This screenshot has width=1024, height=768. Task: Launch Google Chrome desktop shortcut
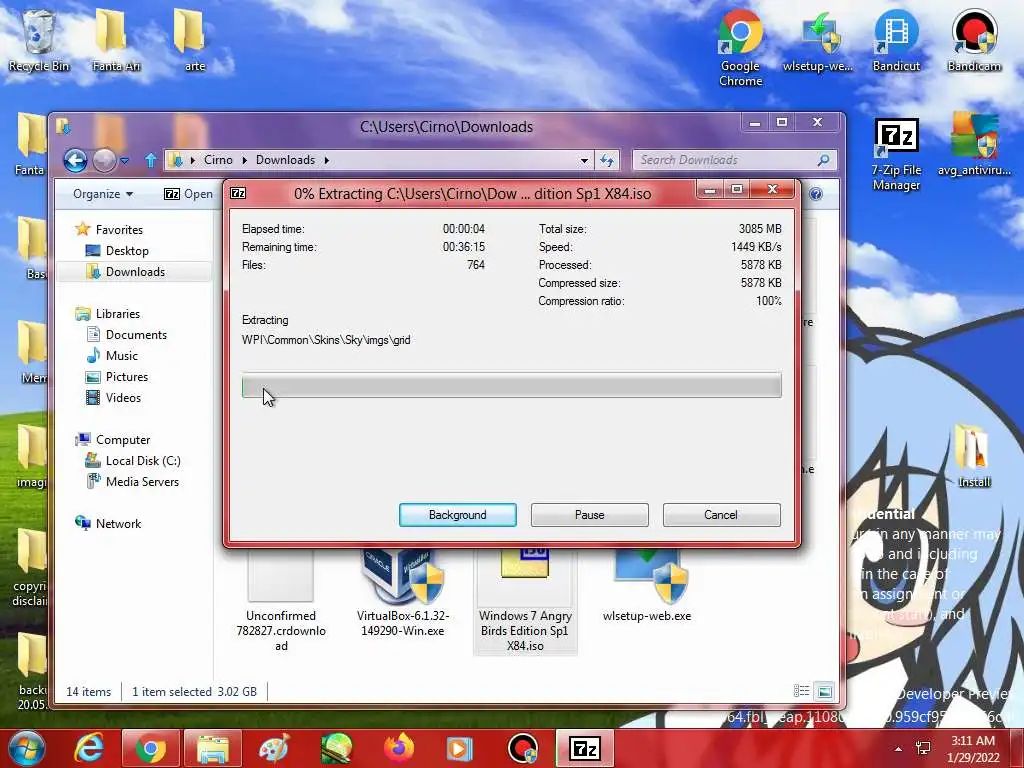point(740,48)
